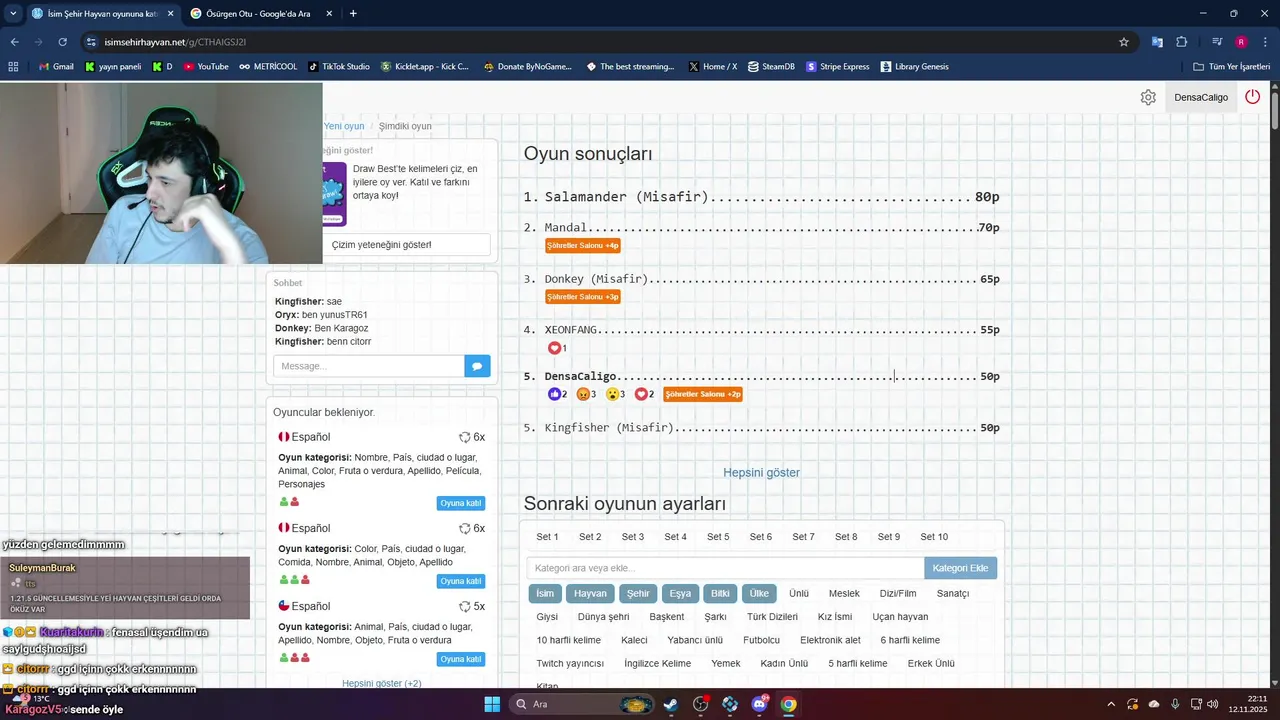This screenshot has height=720, width=1280.
Task: Click the microphone icon in system tray
Action: [1175, 704]
